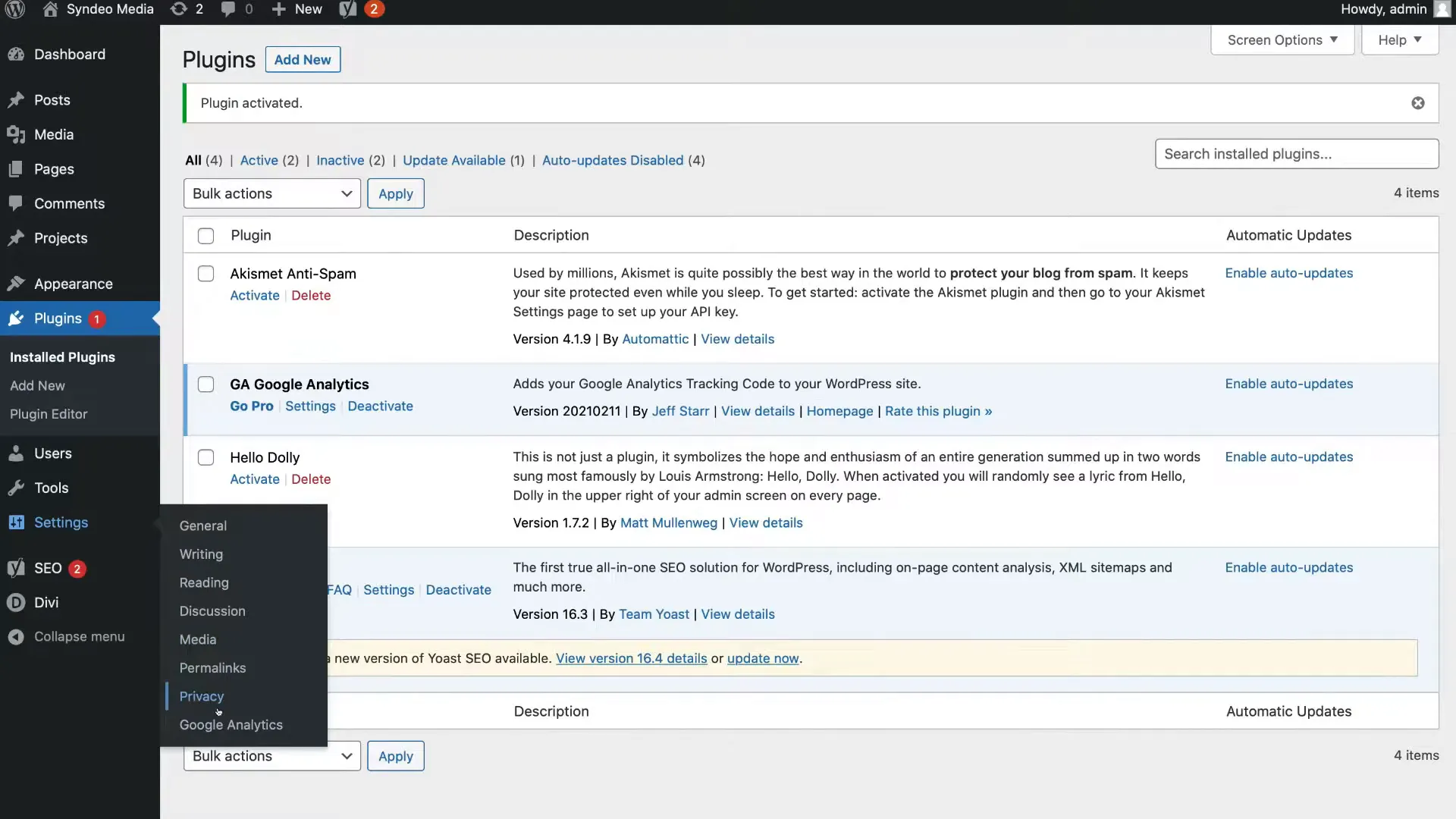Open Discussion settings from flyout
This screenshot has width=1456, height=819.
click(212, 611)
